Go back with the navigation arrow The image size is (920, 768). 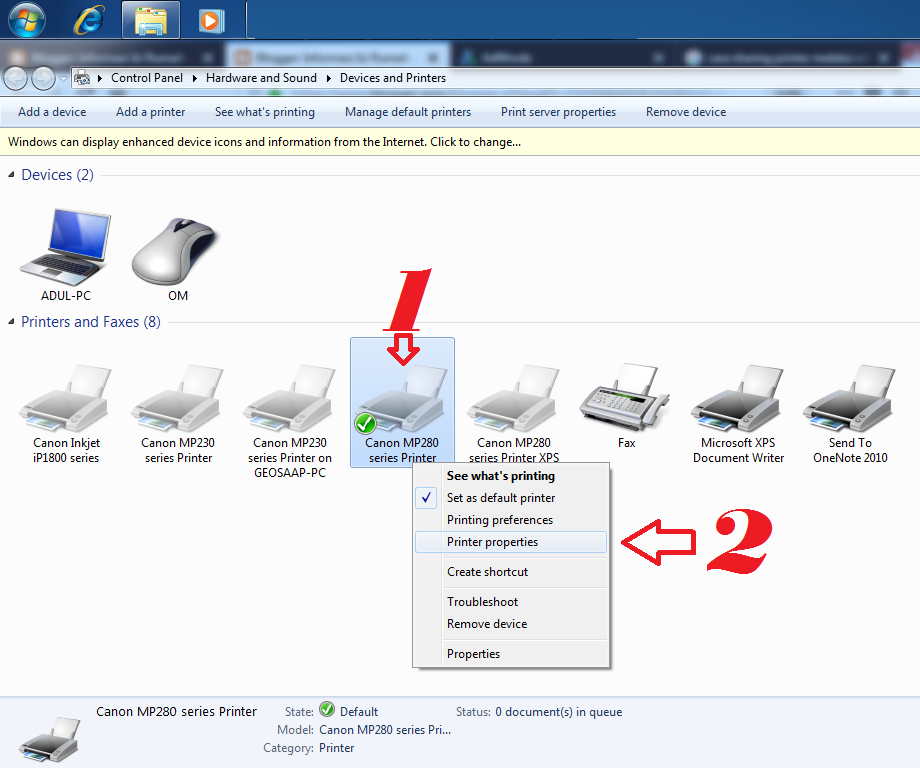pos(15,78)
